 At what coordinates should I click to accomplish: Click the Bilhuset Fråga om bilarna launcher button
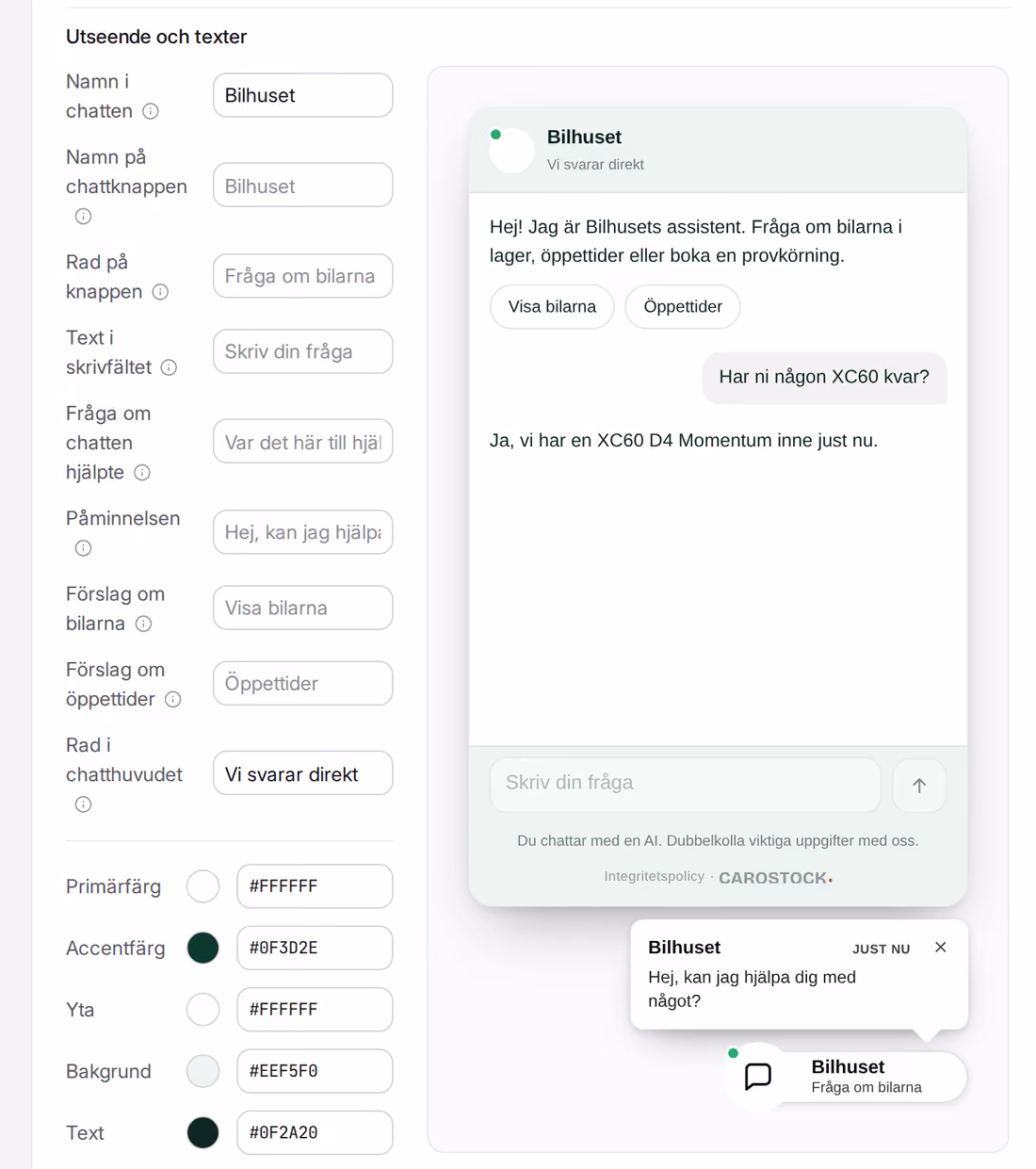point(848,1076)
